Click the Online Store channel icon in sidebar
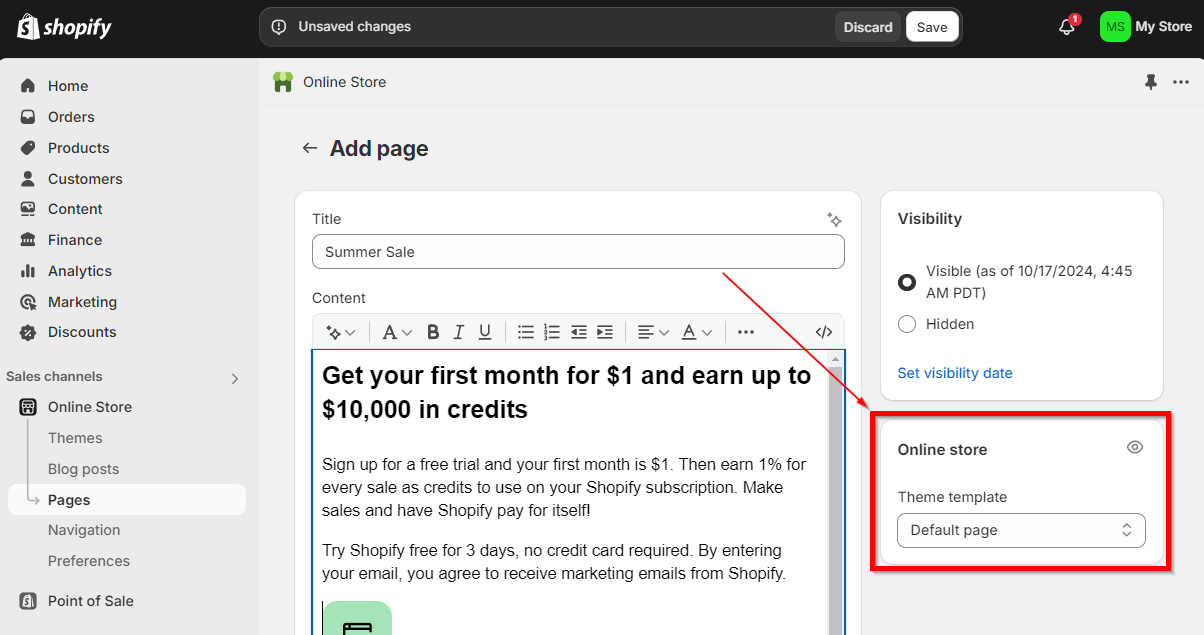The image size is (1204, 635). pos(28,407)
